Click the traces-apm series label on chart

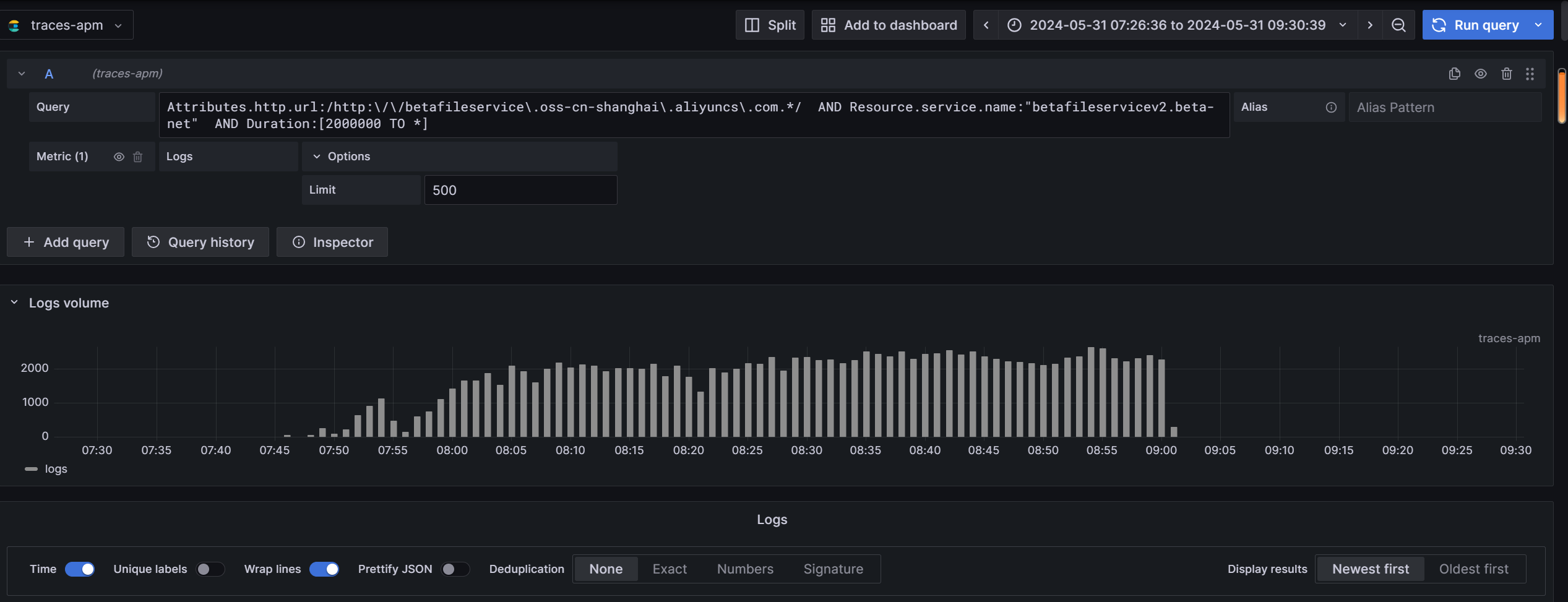[x=1509, y=338]
